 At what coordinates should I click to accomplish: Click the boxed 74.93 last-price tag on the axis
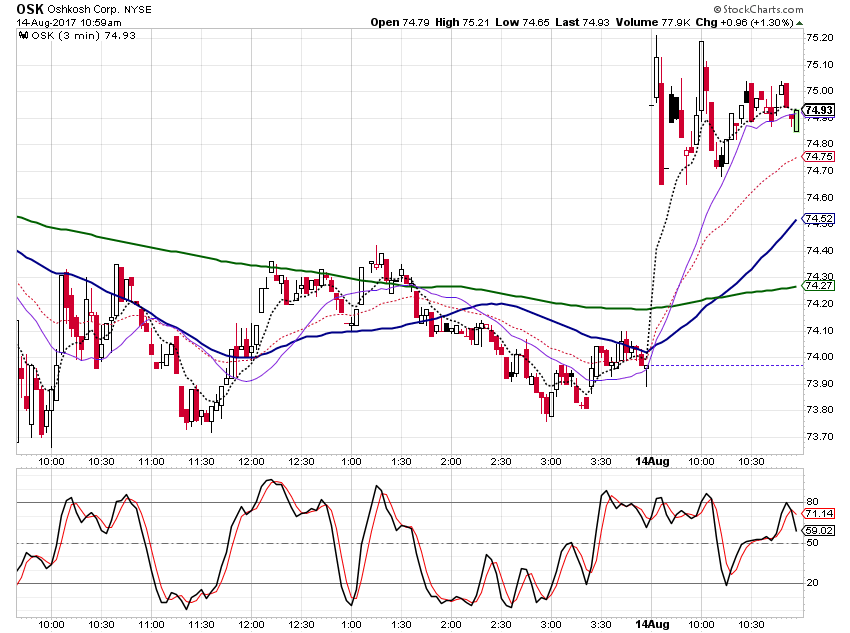[x=819, y=110]
